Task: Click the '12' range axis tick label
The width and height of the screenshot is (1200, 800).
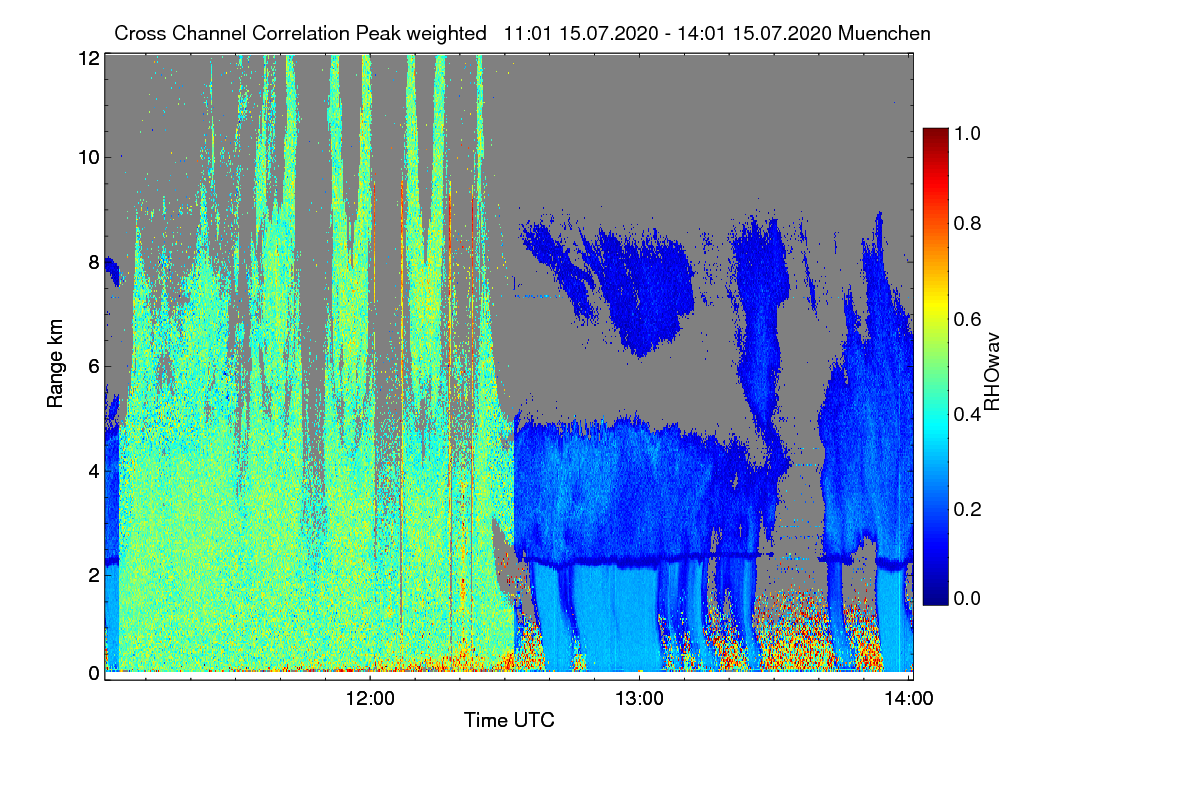Action: pos(89,59)
